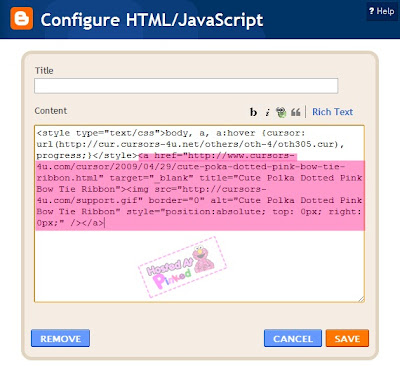
Task: Insert a link with the link icon
Action: (x=281, y=112)
